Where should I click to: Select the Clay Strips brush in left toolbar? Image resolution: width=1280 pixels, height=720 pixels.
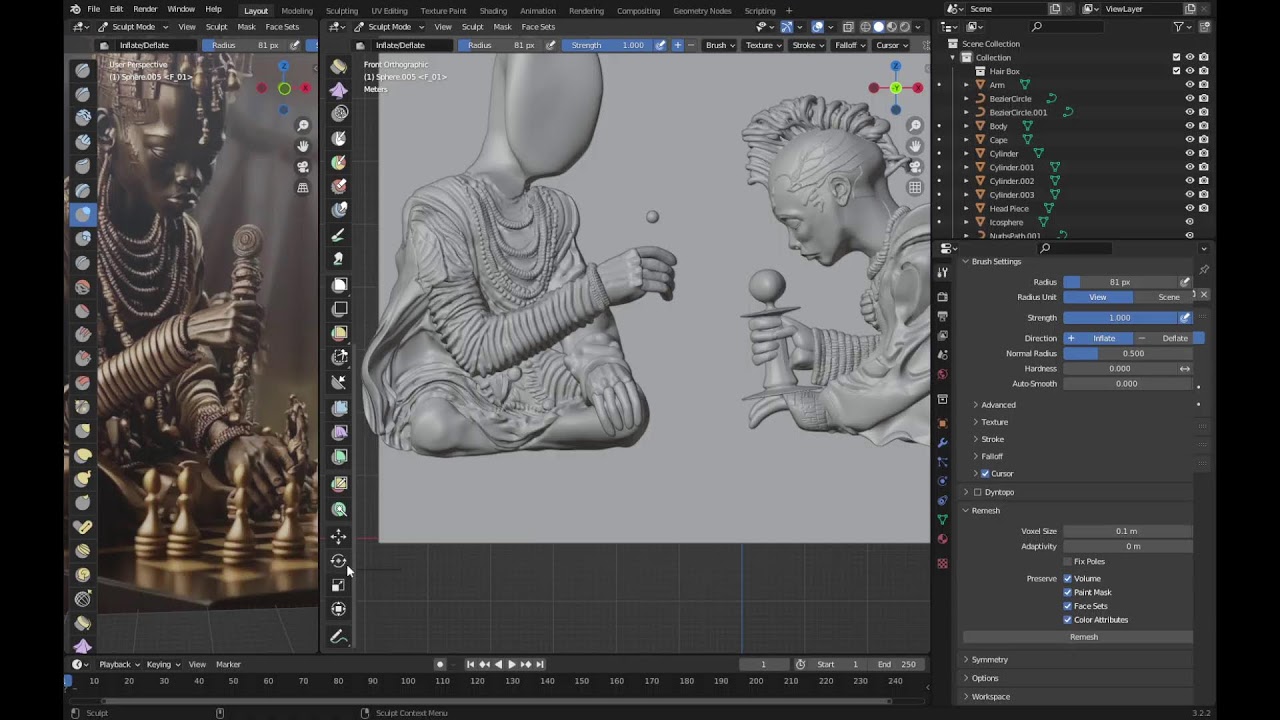coord(83,142)
